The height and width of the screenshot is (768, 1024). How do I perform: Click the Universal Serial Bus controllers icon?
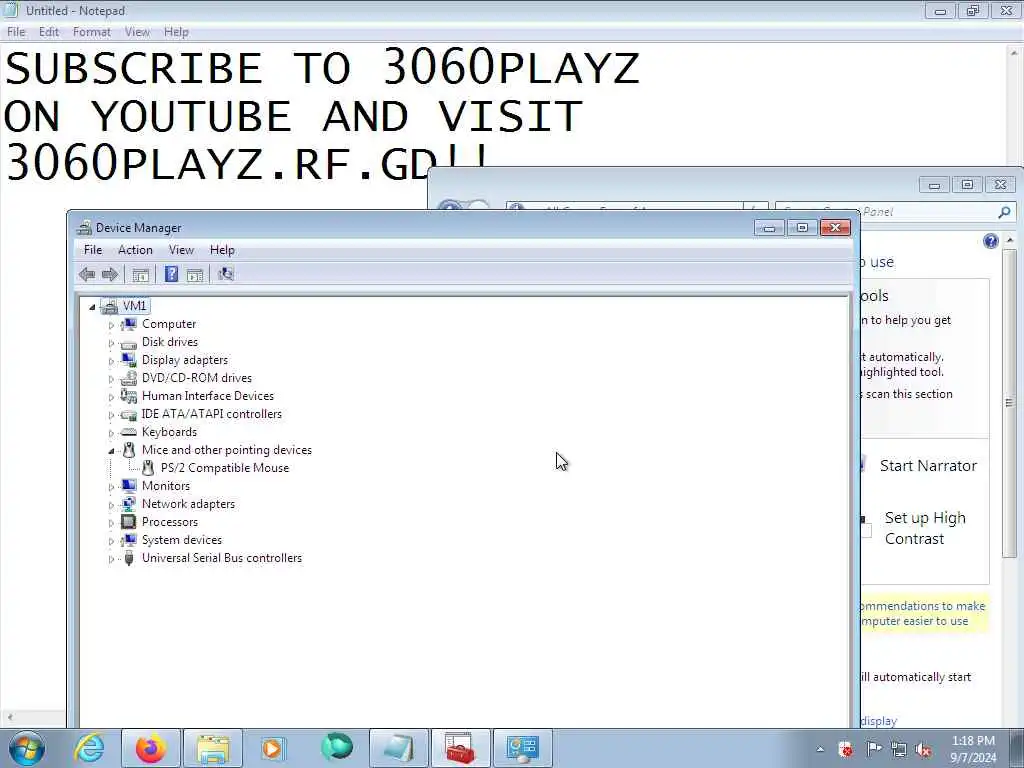point(129,558)
